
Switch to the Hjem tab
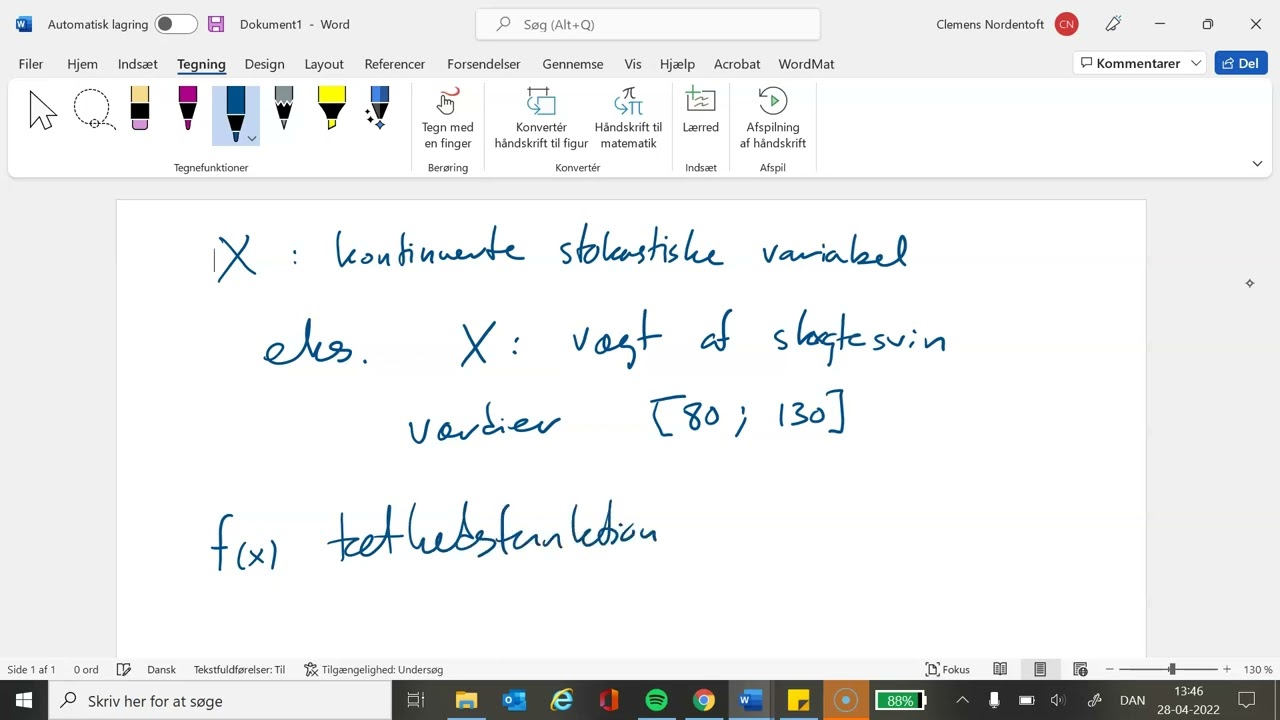tap(82, 64)
